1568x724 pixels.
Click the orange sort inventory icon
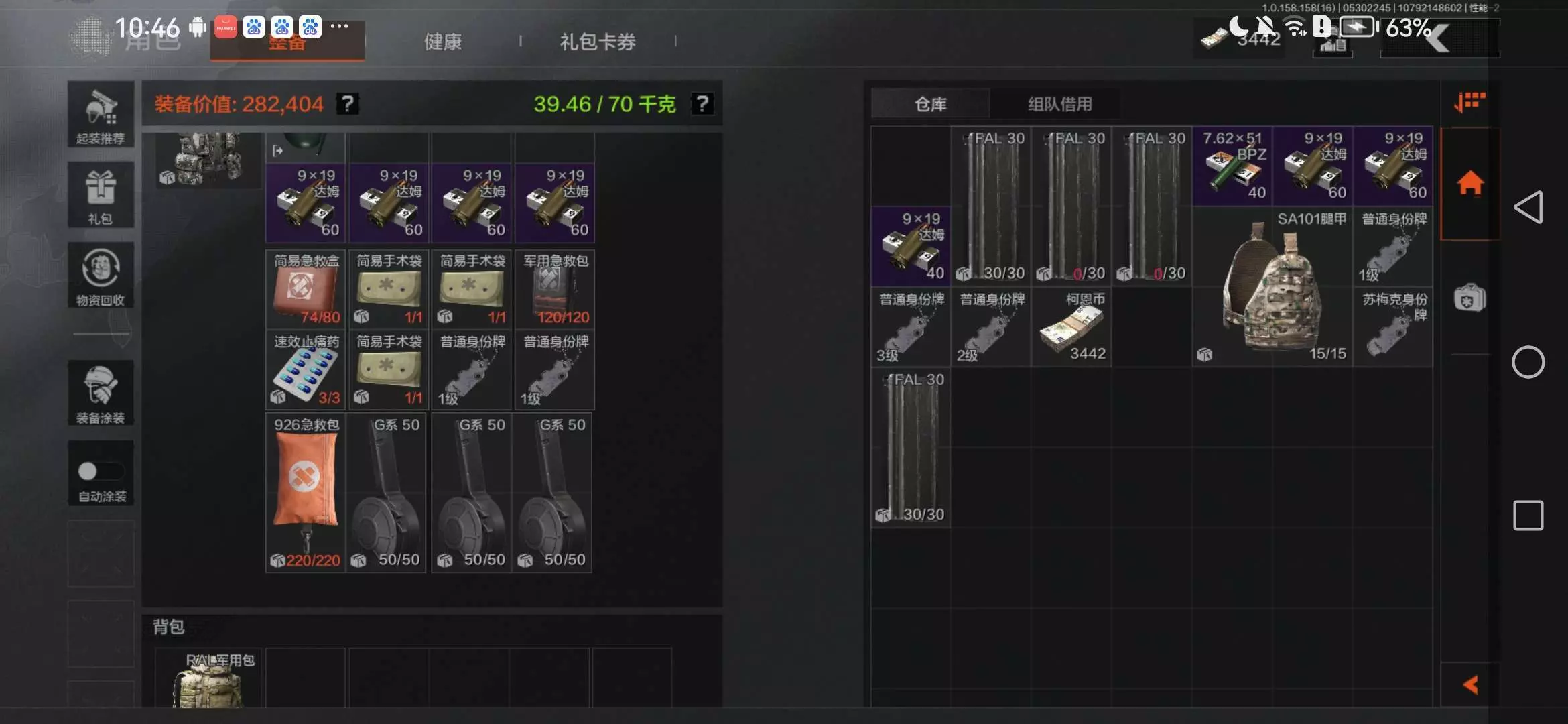click(x=1470, y=103)
